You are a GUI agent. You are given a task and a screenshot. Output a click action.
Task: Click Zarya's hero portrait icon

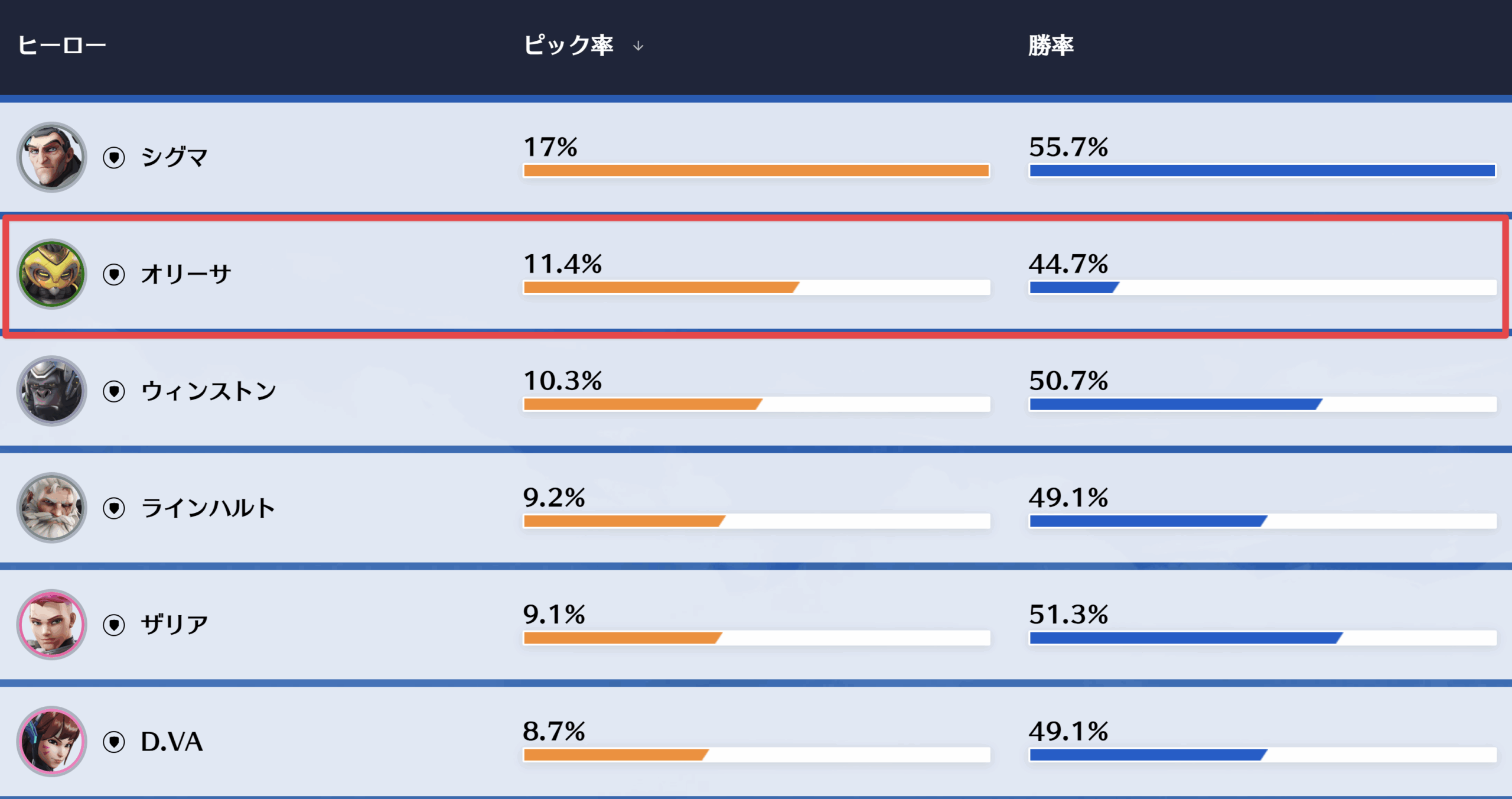pos(52,625)
